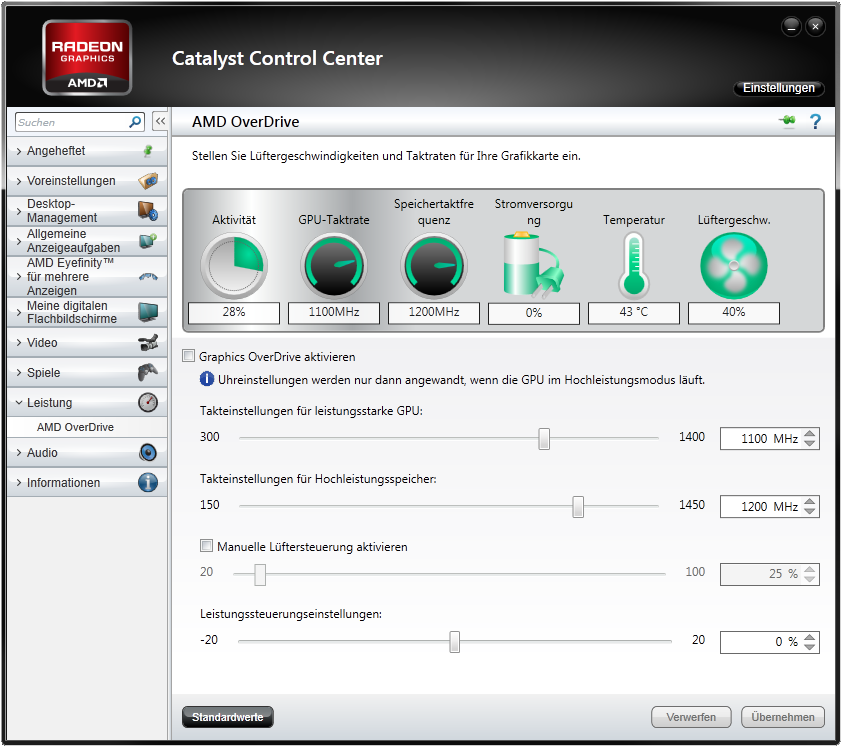
Task: Increase power control 0 % with up arrow
Action: [810, 637]
